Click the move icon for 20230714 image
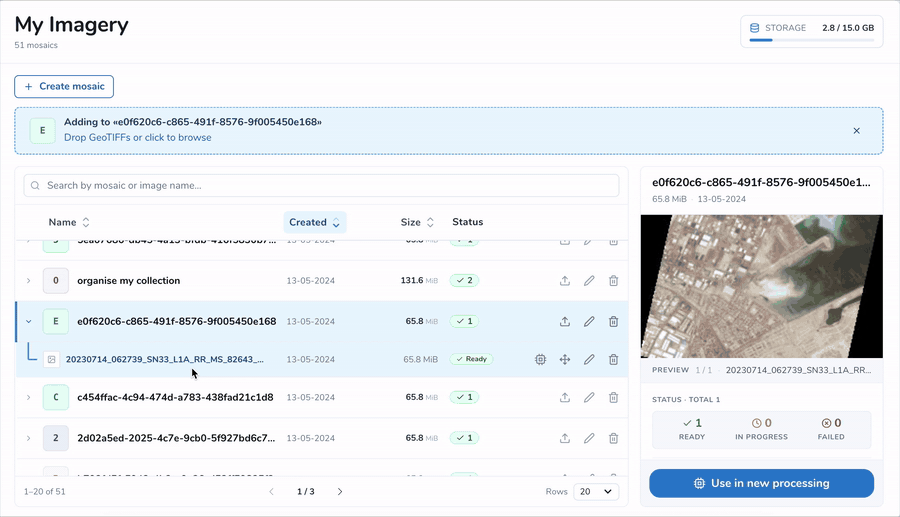 [565, 359]
